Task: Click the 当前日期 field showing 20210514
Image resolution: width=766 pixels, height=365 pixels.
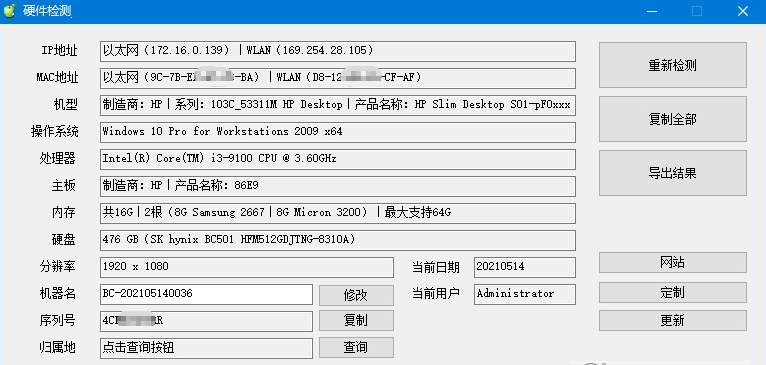Action: coord(525,267)
